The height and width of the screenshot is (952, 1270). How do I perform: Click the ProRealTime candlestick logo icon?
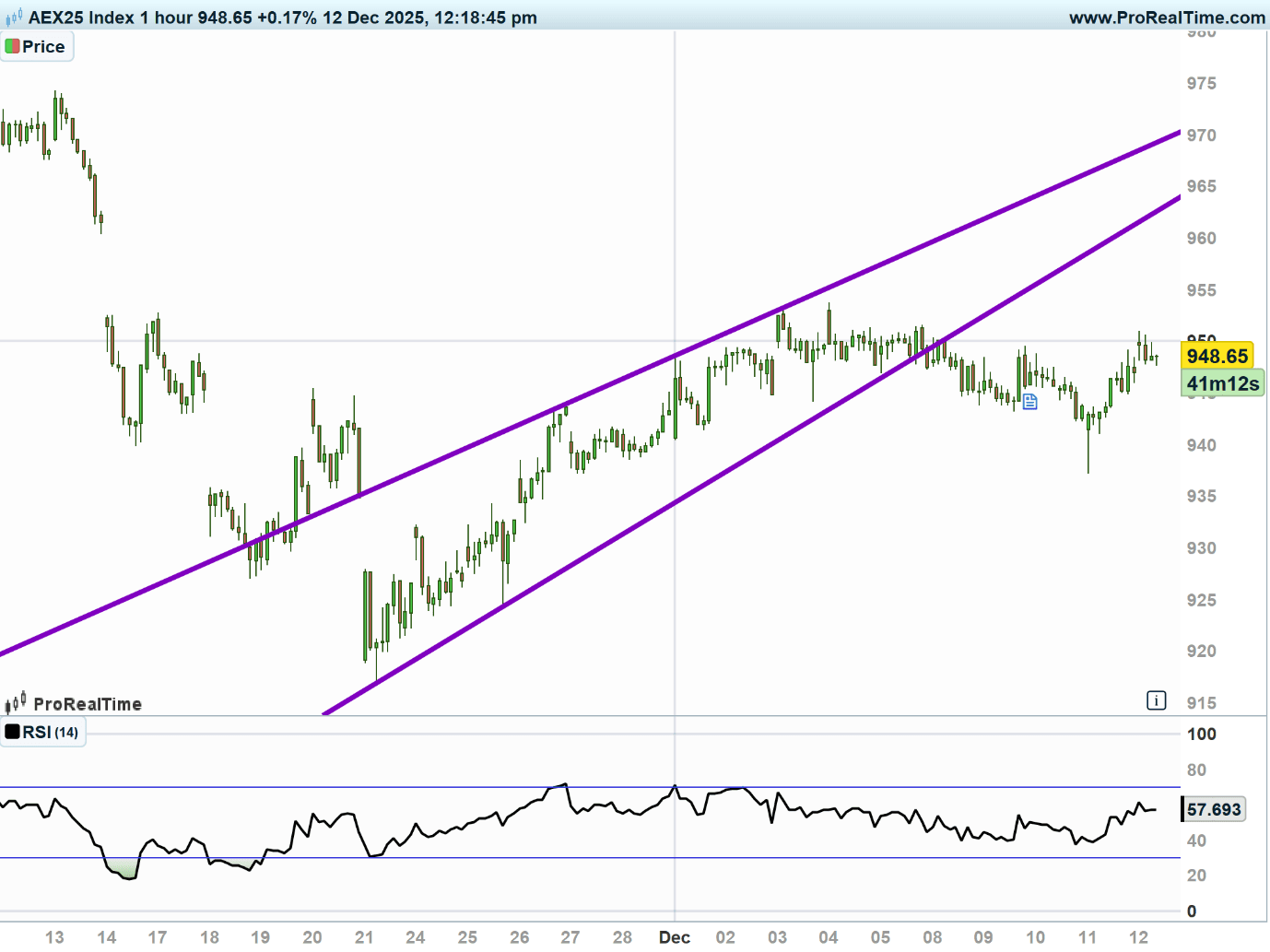click(16, 703)
